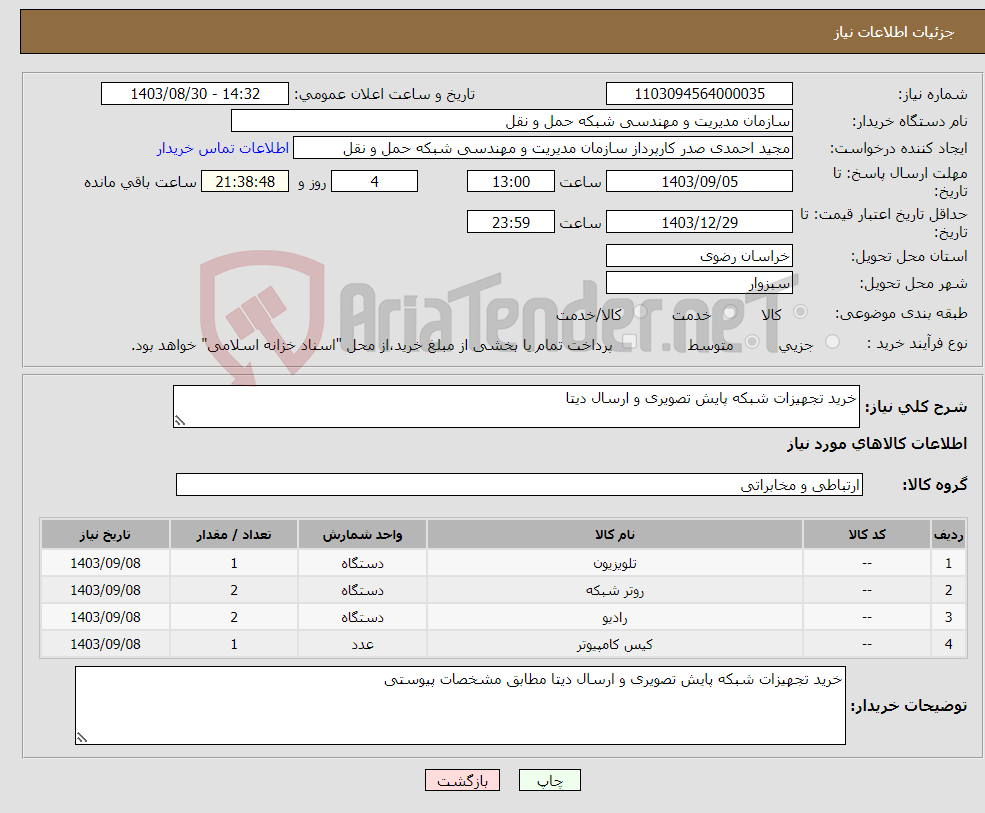Click unit دستگاه in تلویزیون row
985x813 pixels.
coord(362,563)
